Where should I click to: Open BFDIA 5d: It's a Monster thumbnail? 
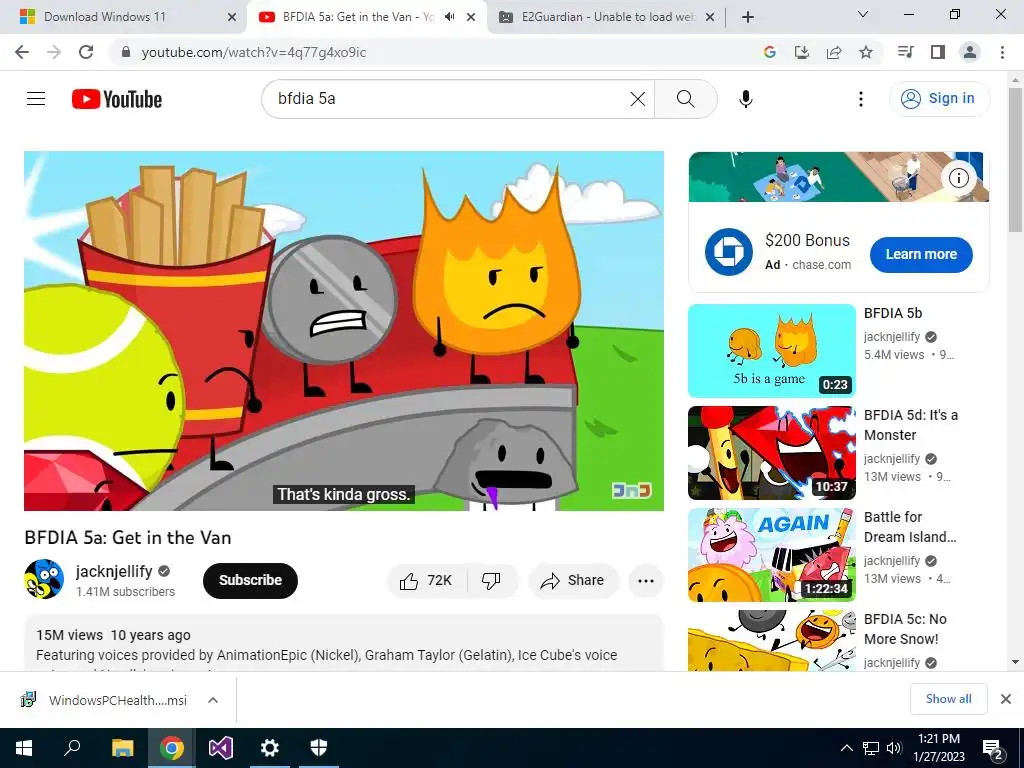[772, 453]
